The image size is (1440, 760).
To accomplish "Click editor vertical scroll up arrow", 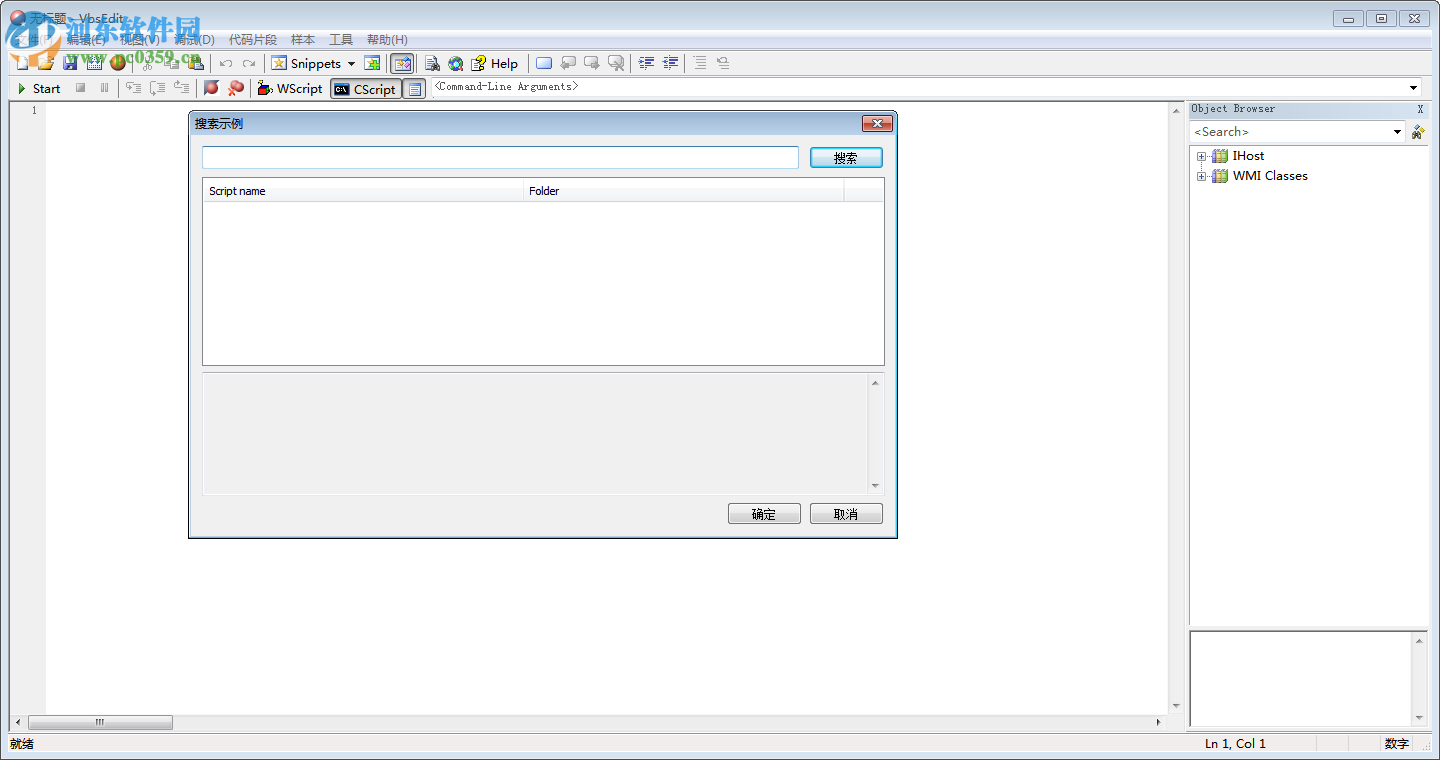I will point(1176,109).
